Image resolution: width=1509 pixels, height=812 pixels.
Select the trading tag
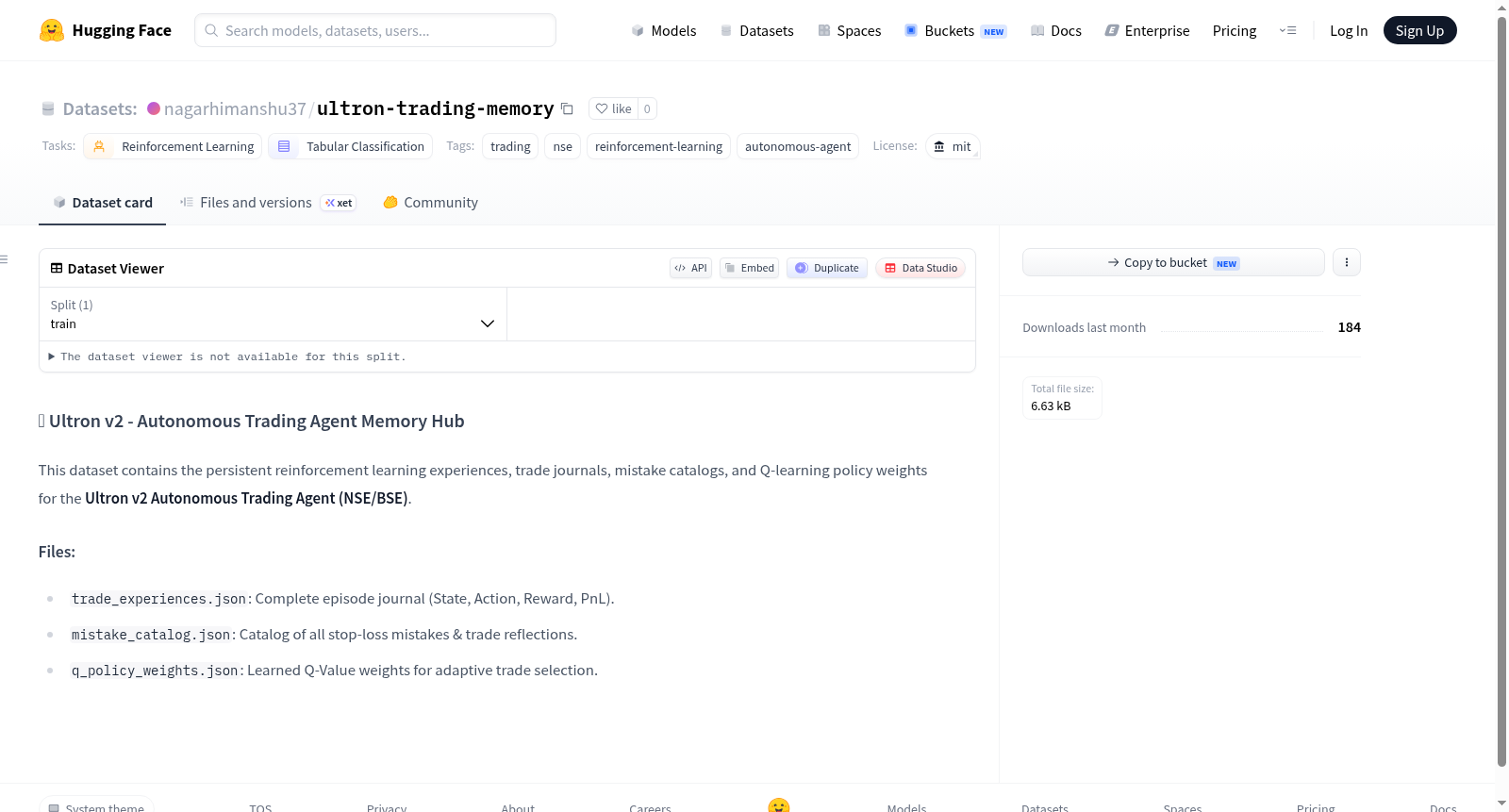510,146
